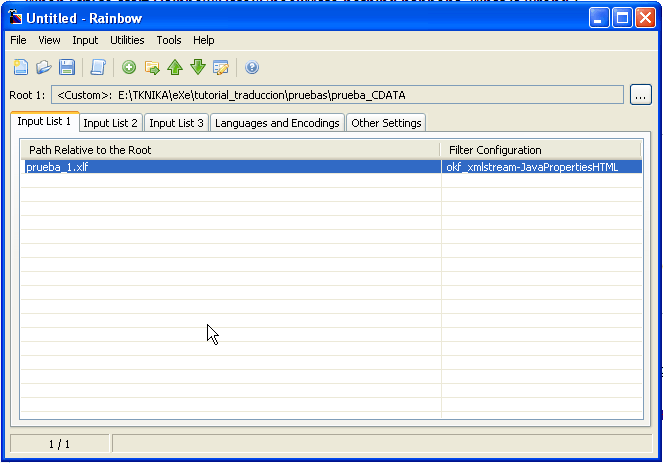This screenshot has width=663, height=463.
Task: Switch to the Input List 2 tab
Action: [x=110, y=123]
